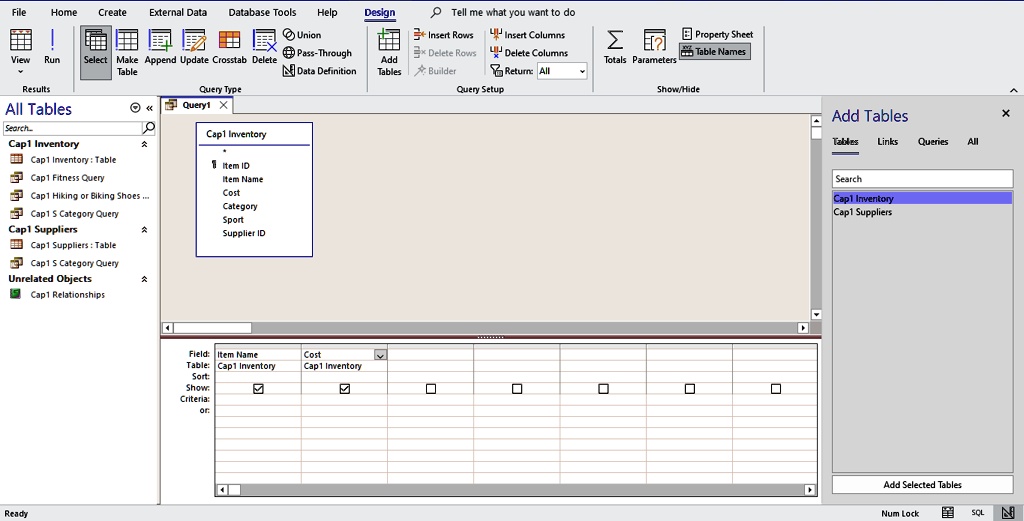Collapse the Cap1 Inventory group

click(144, 144)
